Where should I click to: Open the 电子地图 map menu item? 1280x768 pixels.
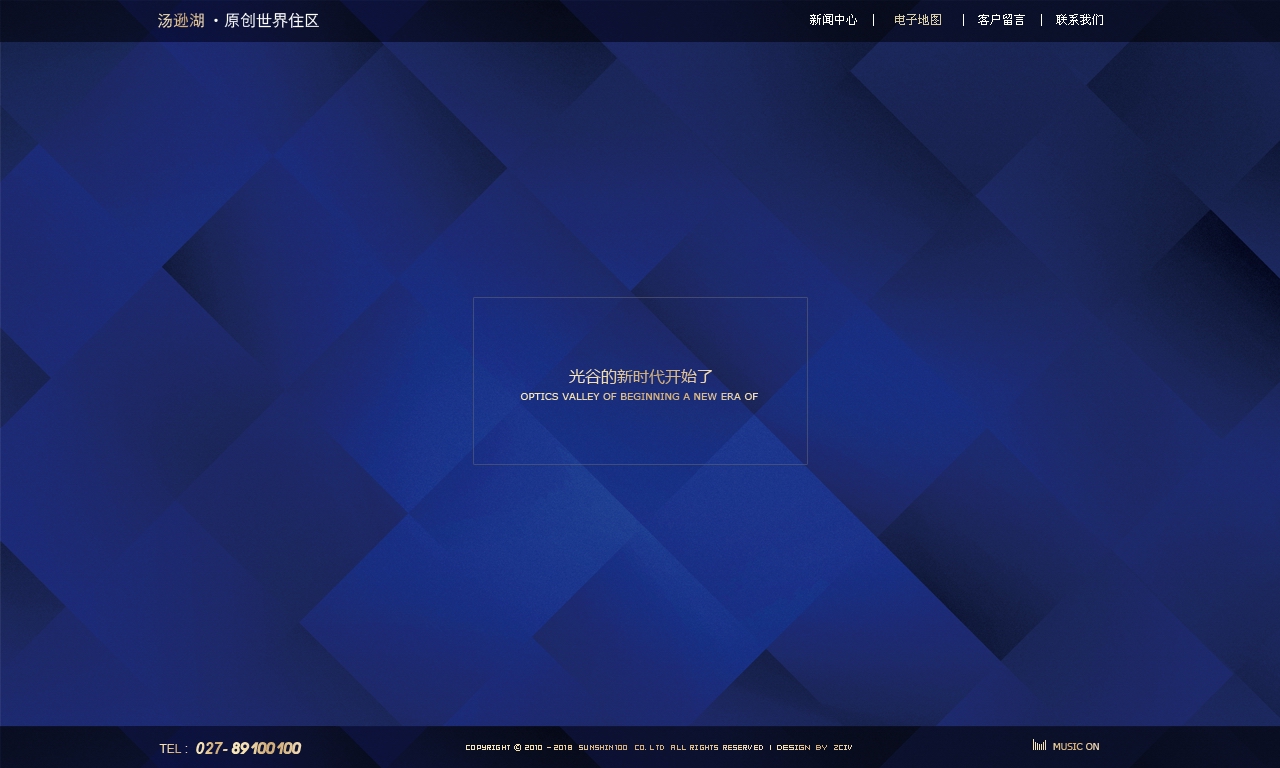(x=918, y=20)
